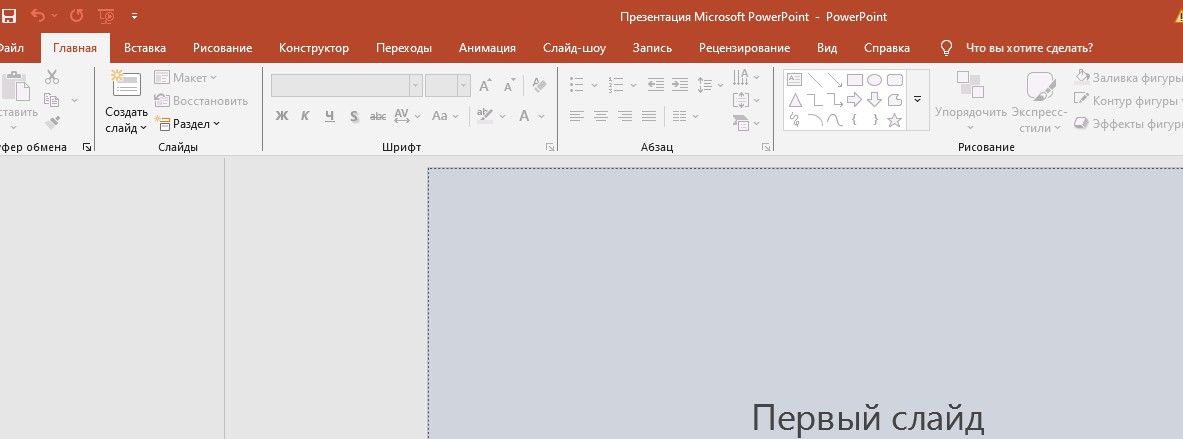Decrease font size with the small A icon

509,85
